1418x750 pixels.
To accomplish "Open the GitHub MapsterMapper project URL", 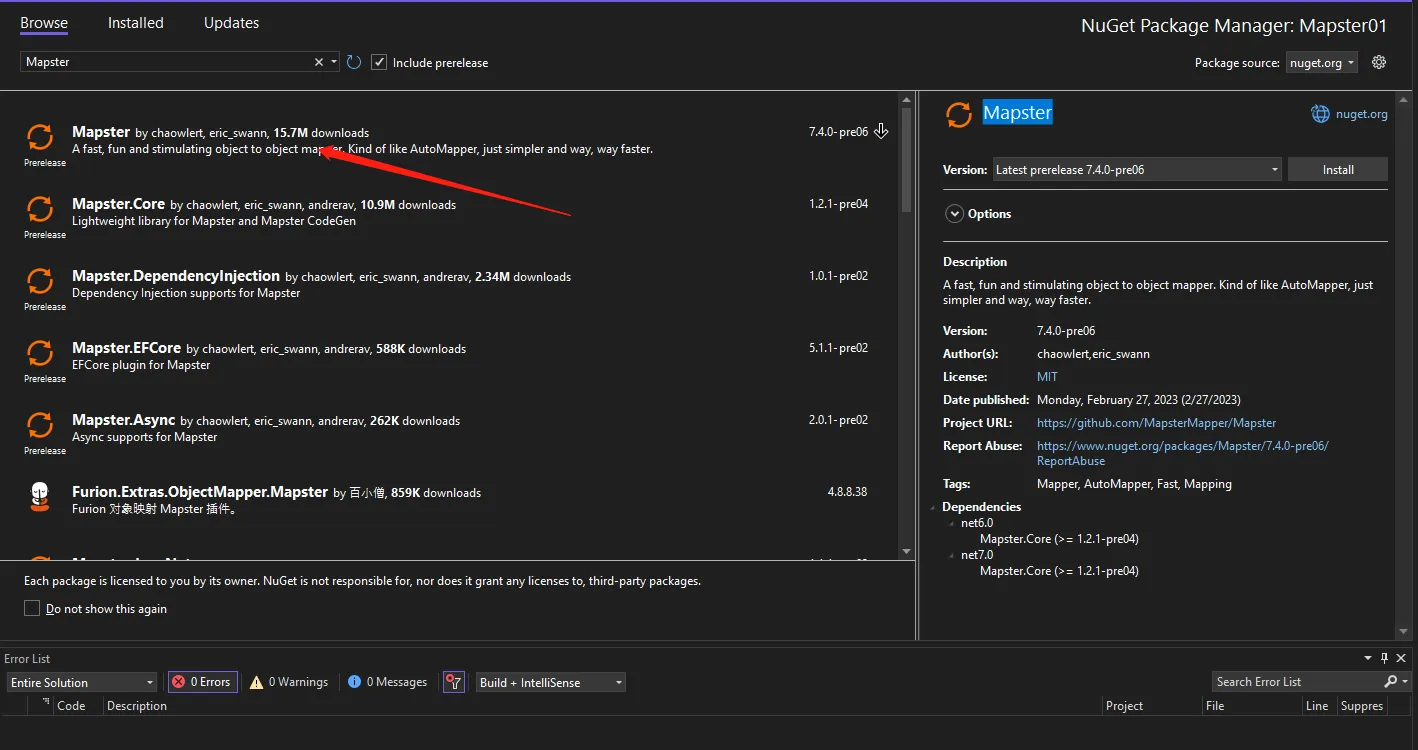I will 1156,423.
